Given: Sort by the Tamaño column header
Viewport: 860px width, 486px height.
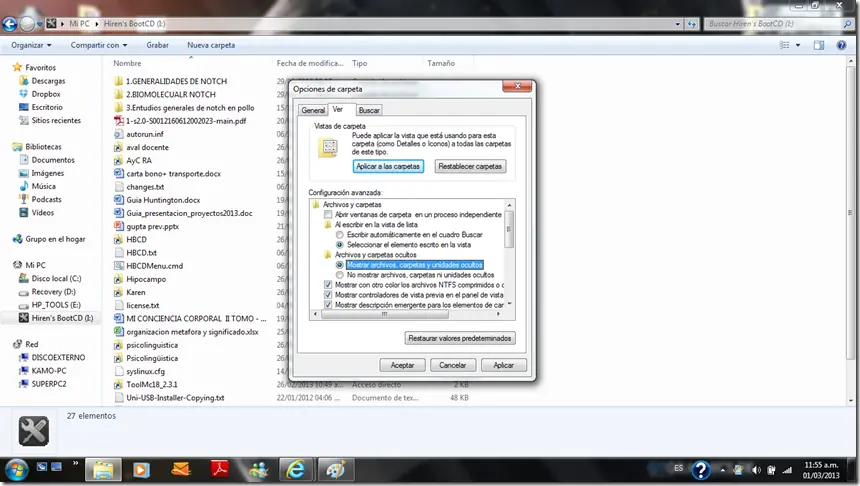Looking at the screenshot, I should [x=441, y=63].
